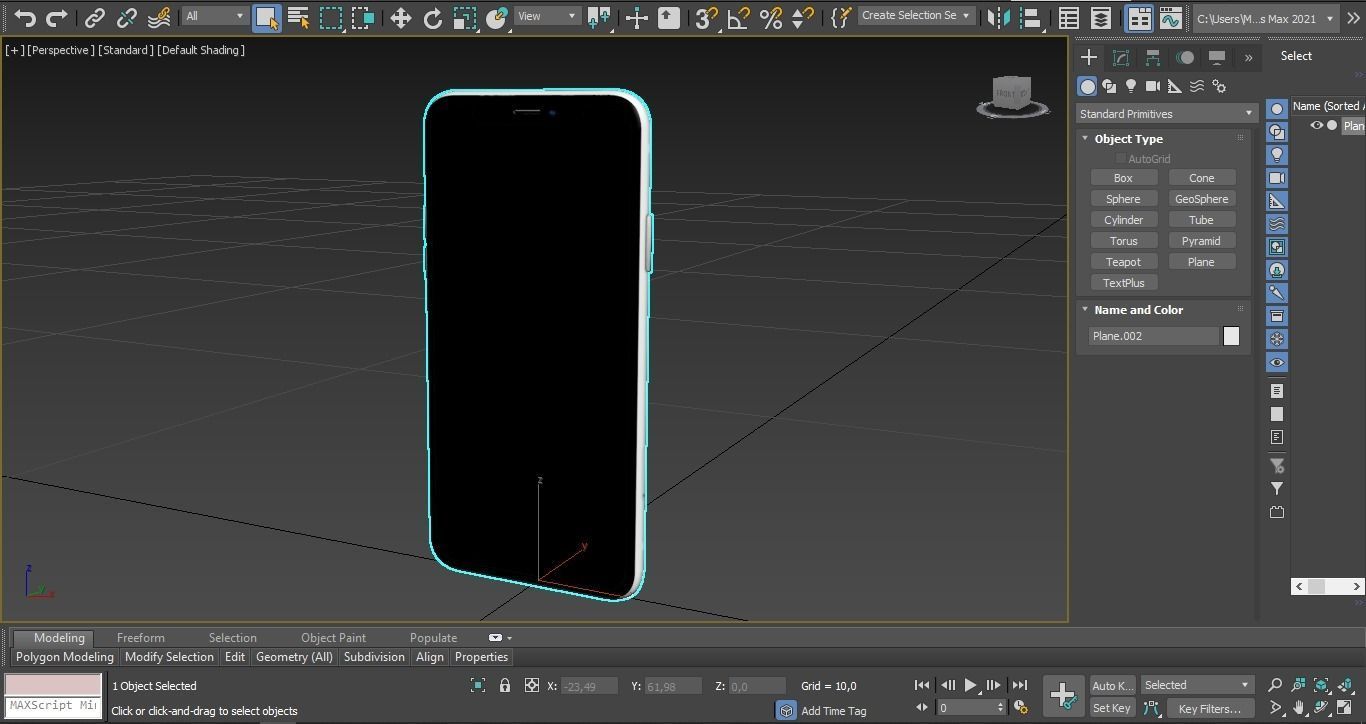This screenshot has width=1366, height=724.
Task: Switch to the Modeling ribbon tab
Action: (59, 638)
